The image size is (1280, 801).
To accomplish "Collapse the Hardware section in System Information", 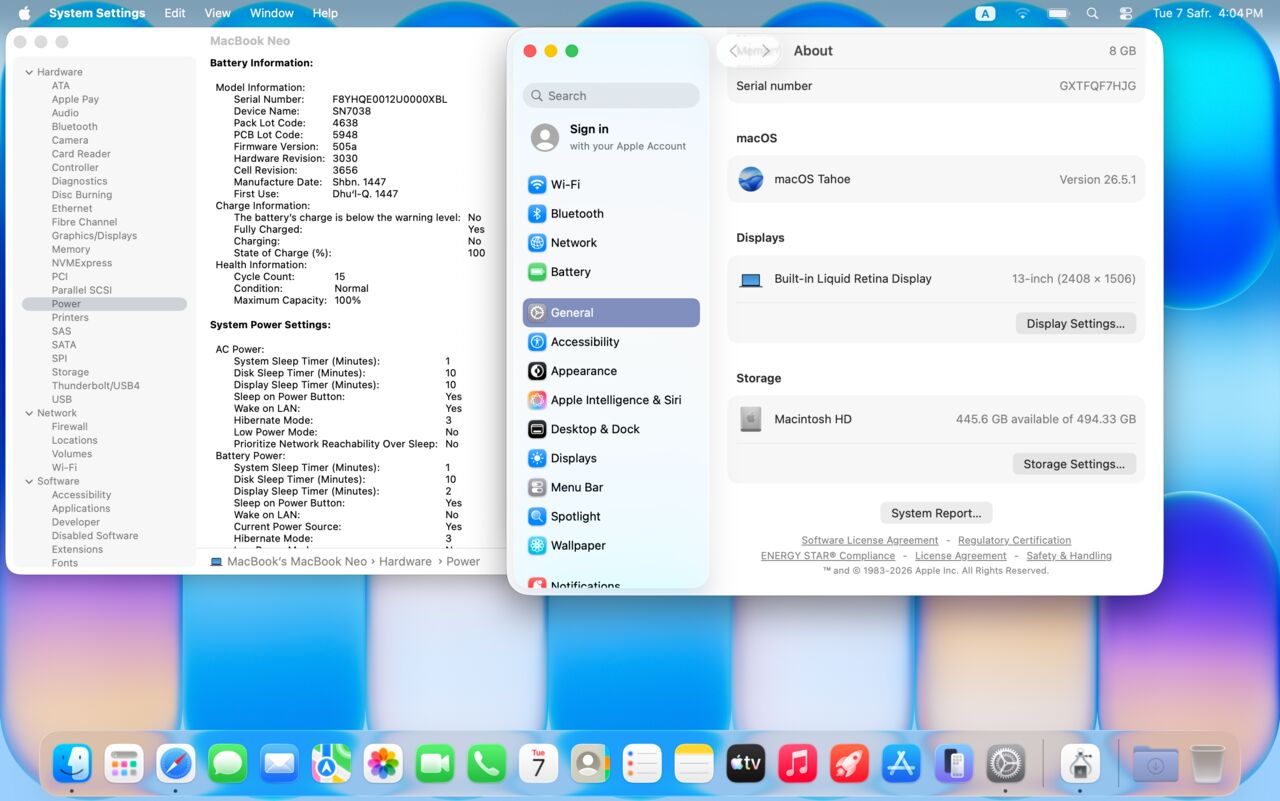I will click(29, 72).
